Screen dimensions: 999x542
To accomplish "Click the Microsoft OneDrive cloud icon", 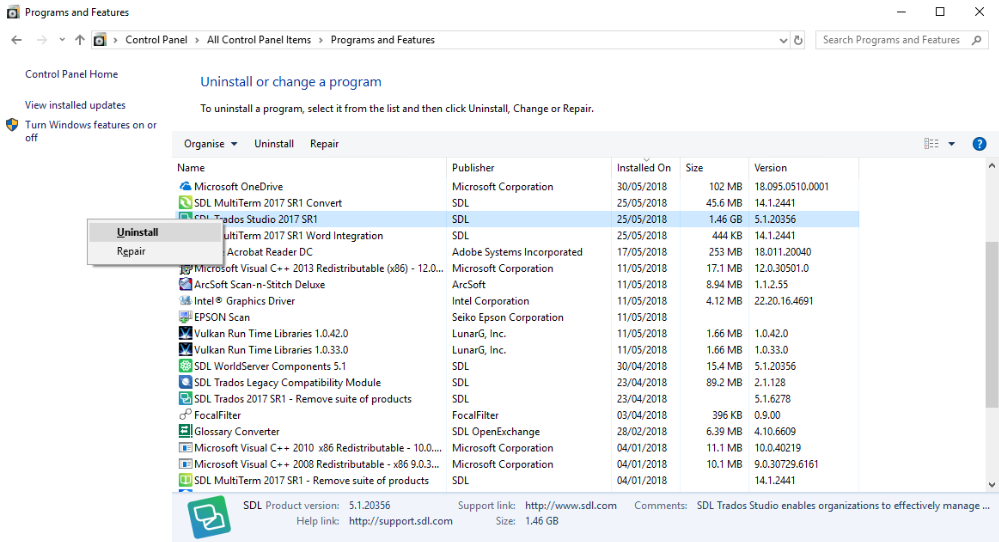I will pos(185,187).
